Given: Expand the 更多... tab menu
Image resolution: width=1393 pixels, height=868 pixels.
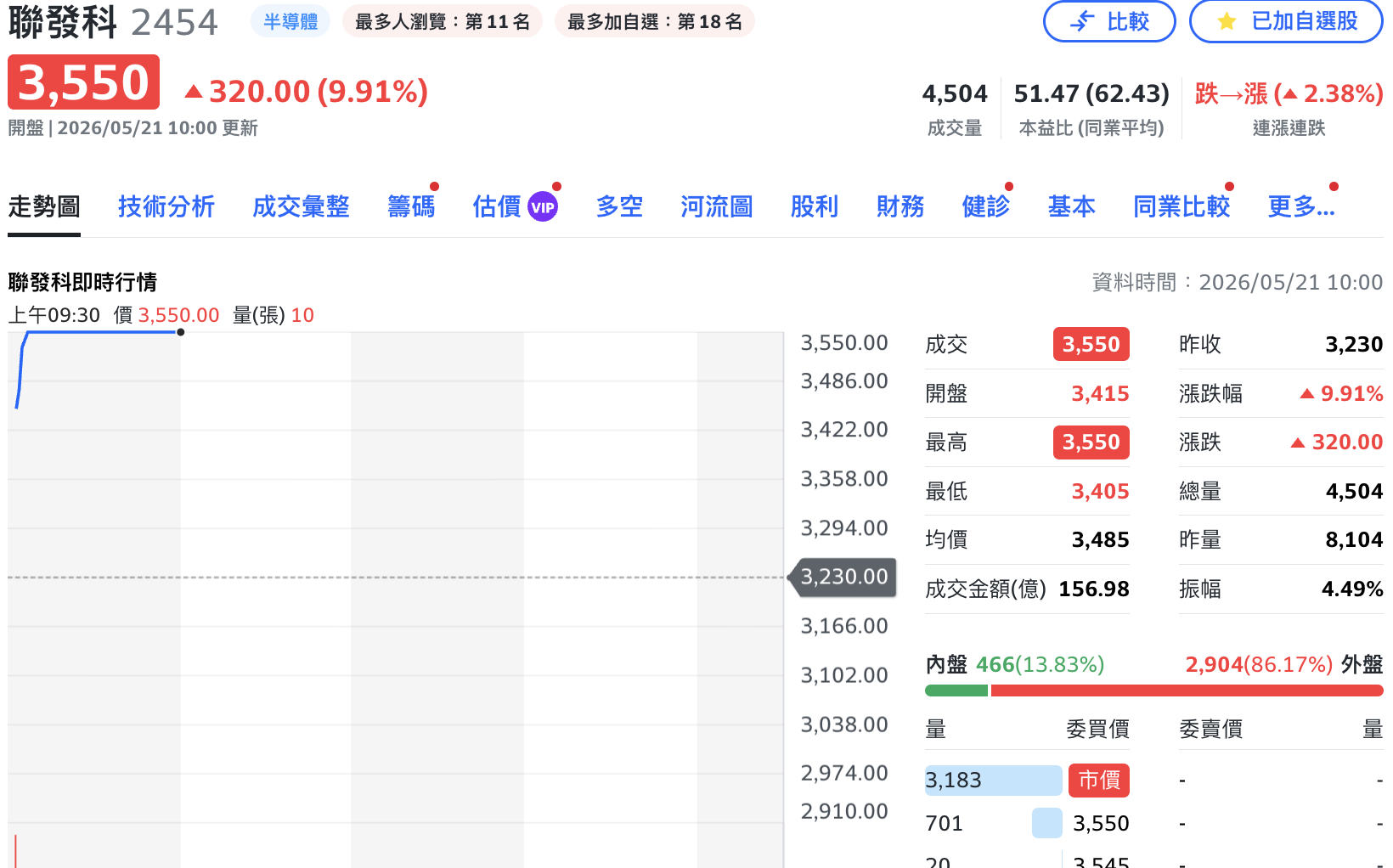Looking at the screenshot, I should point(1301,206).
